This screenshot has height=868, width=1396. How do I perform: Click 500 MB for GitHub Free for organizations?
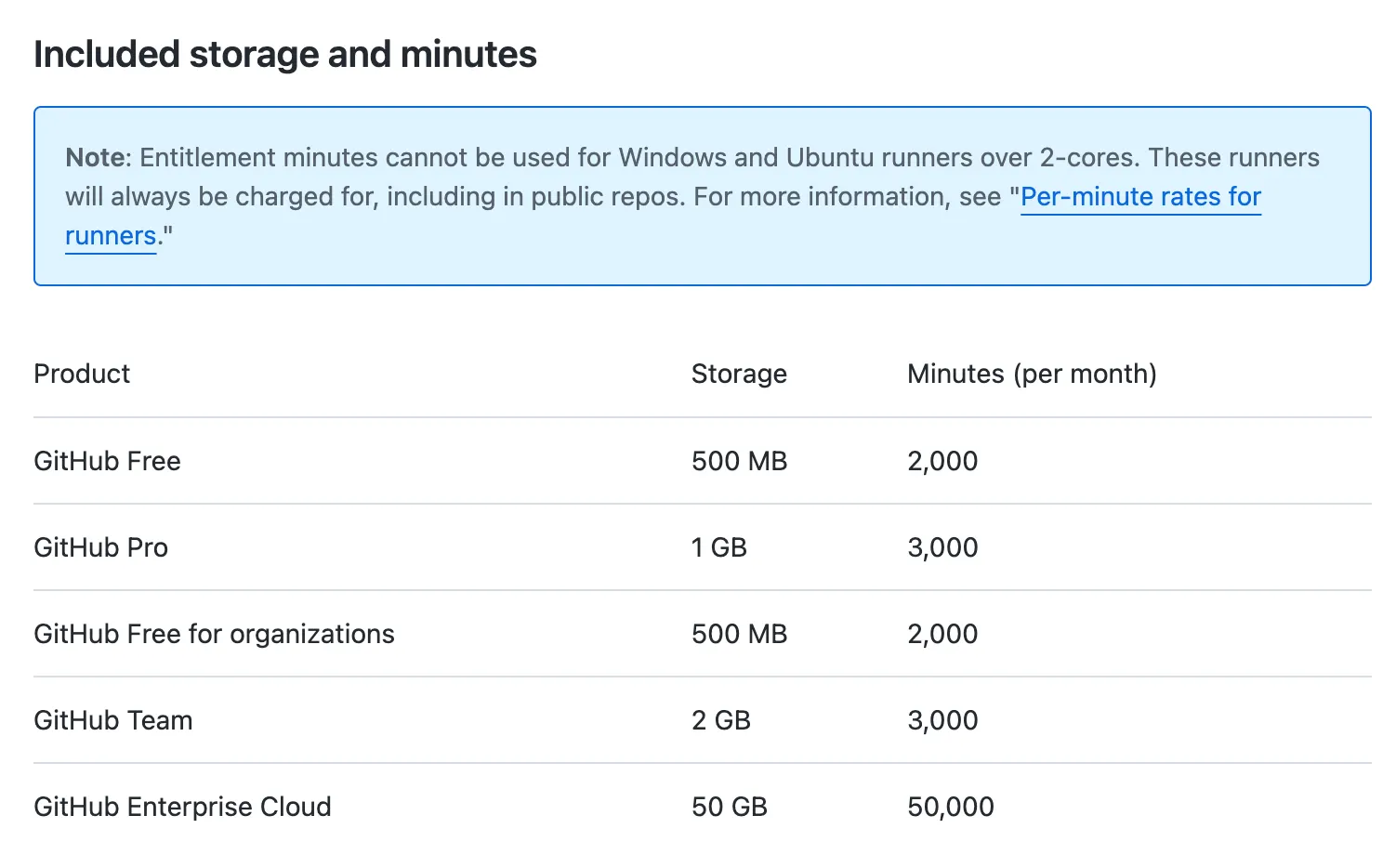point(739,634)
